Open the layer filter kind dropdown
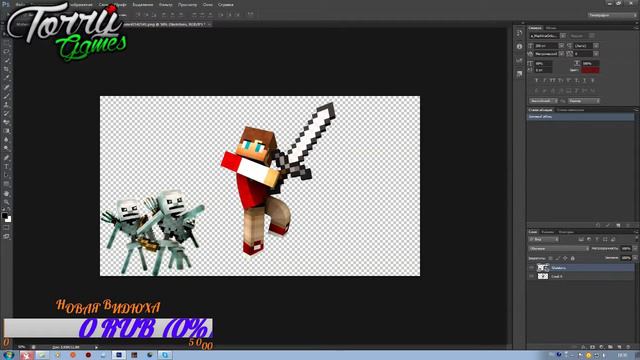 (544, 239)
